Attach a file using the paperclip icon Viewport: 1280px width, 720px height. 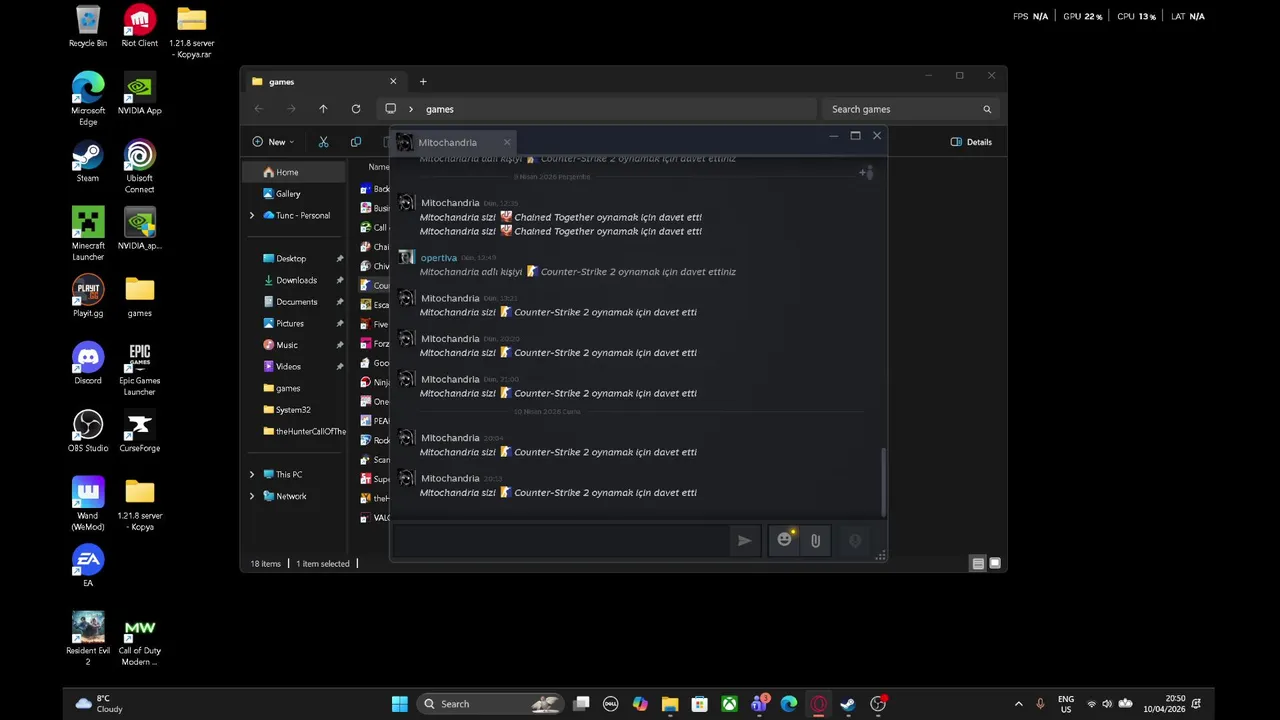pos(815,541)
